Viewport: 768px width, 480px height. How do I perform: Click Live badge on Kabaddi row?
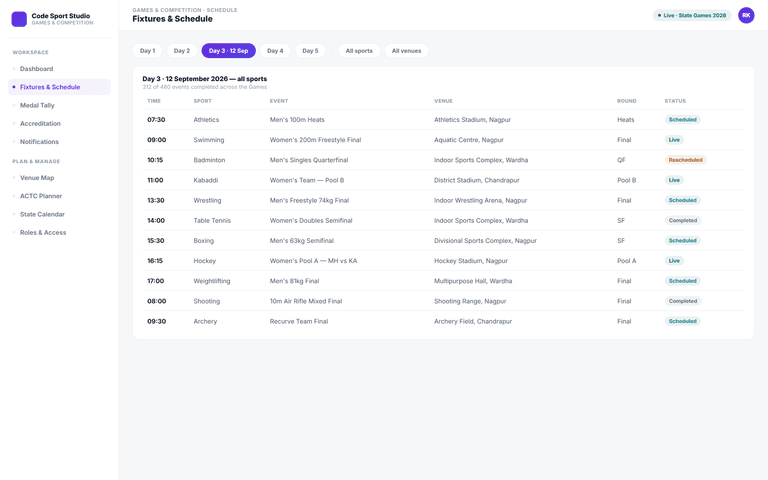tap(674, 180)
